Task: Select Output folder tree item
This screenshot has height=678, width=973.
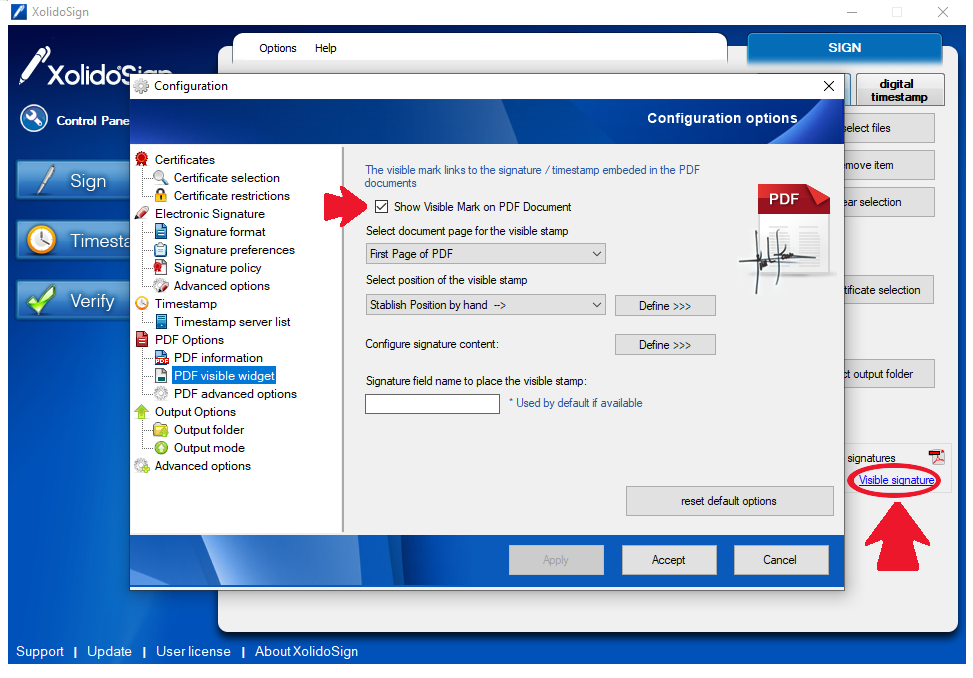Action: [209, 429]
